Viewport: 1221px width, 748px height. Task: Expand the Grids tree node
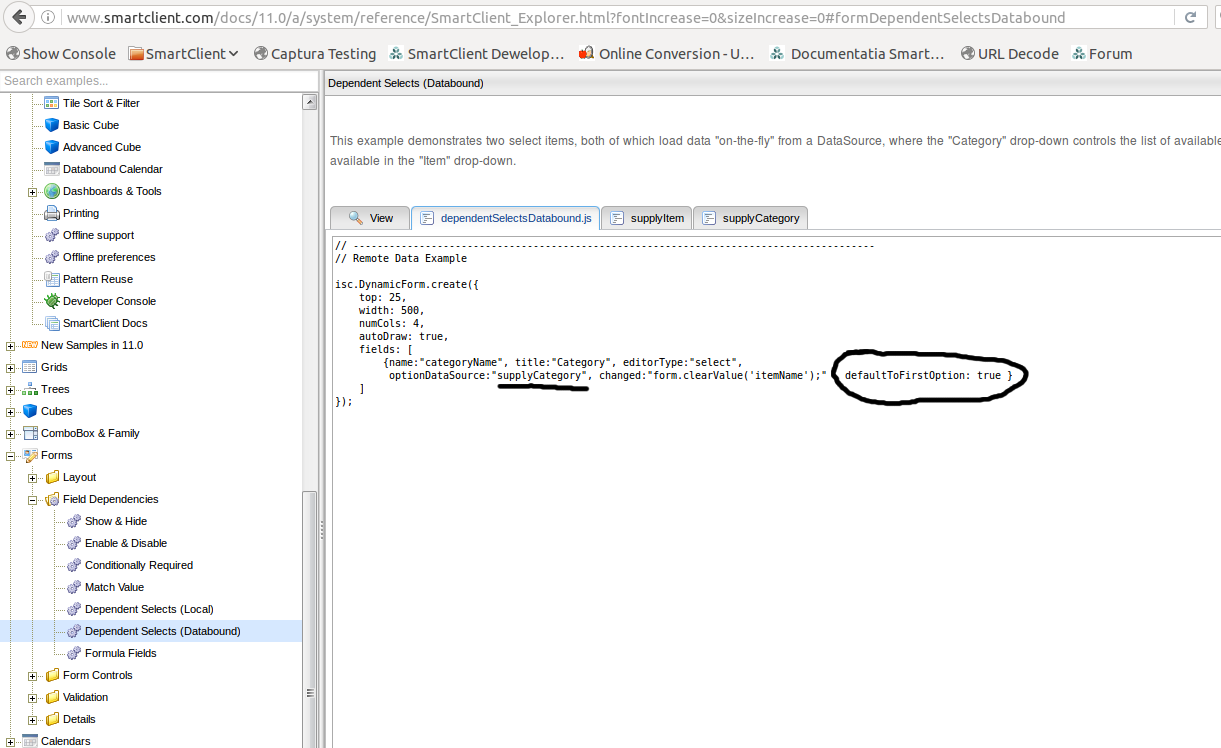tap(11, 367)
